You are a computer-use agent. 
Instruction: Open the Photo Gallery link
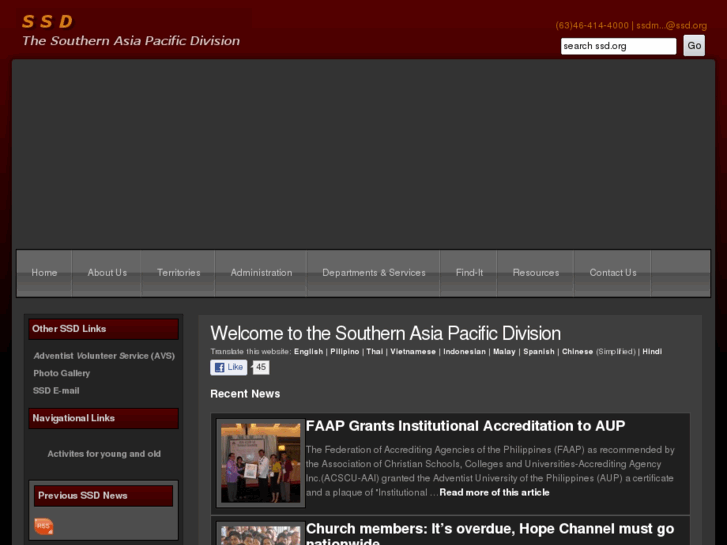pos(62,373)
